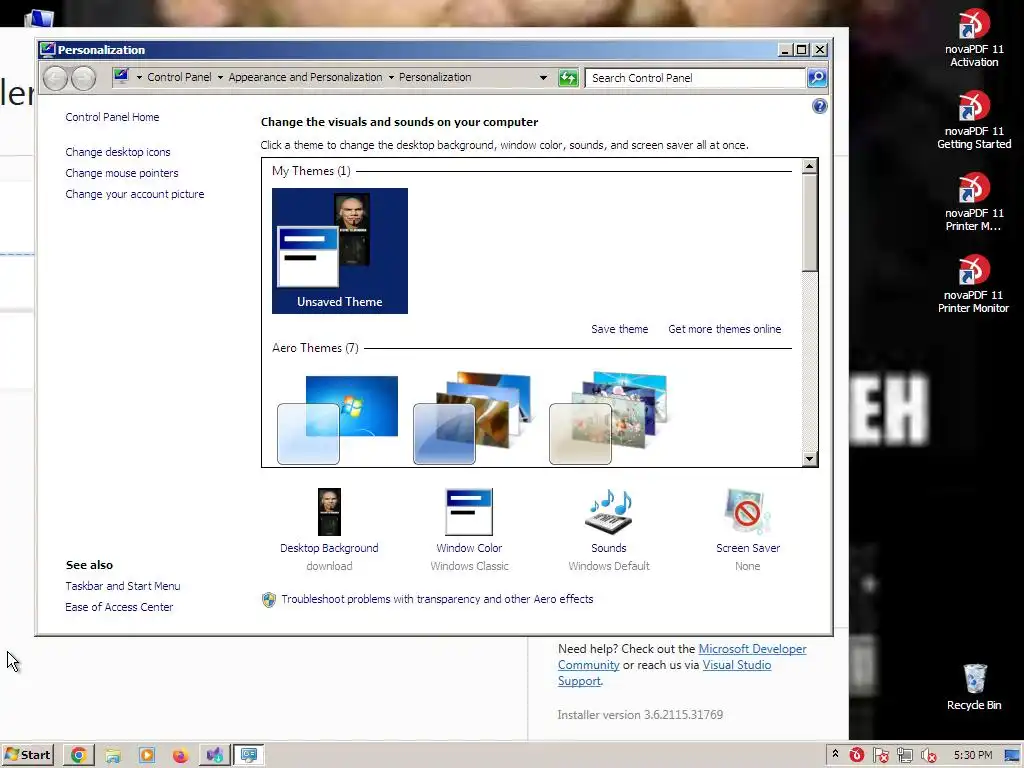
Task: Click the help question mark icon
Action: tap(820, 106)
